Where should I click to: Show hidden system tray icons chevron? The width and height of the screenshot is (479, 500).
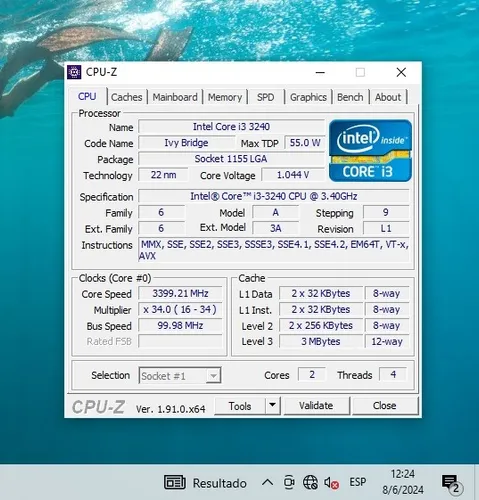(x=267, y=482)
